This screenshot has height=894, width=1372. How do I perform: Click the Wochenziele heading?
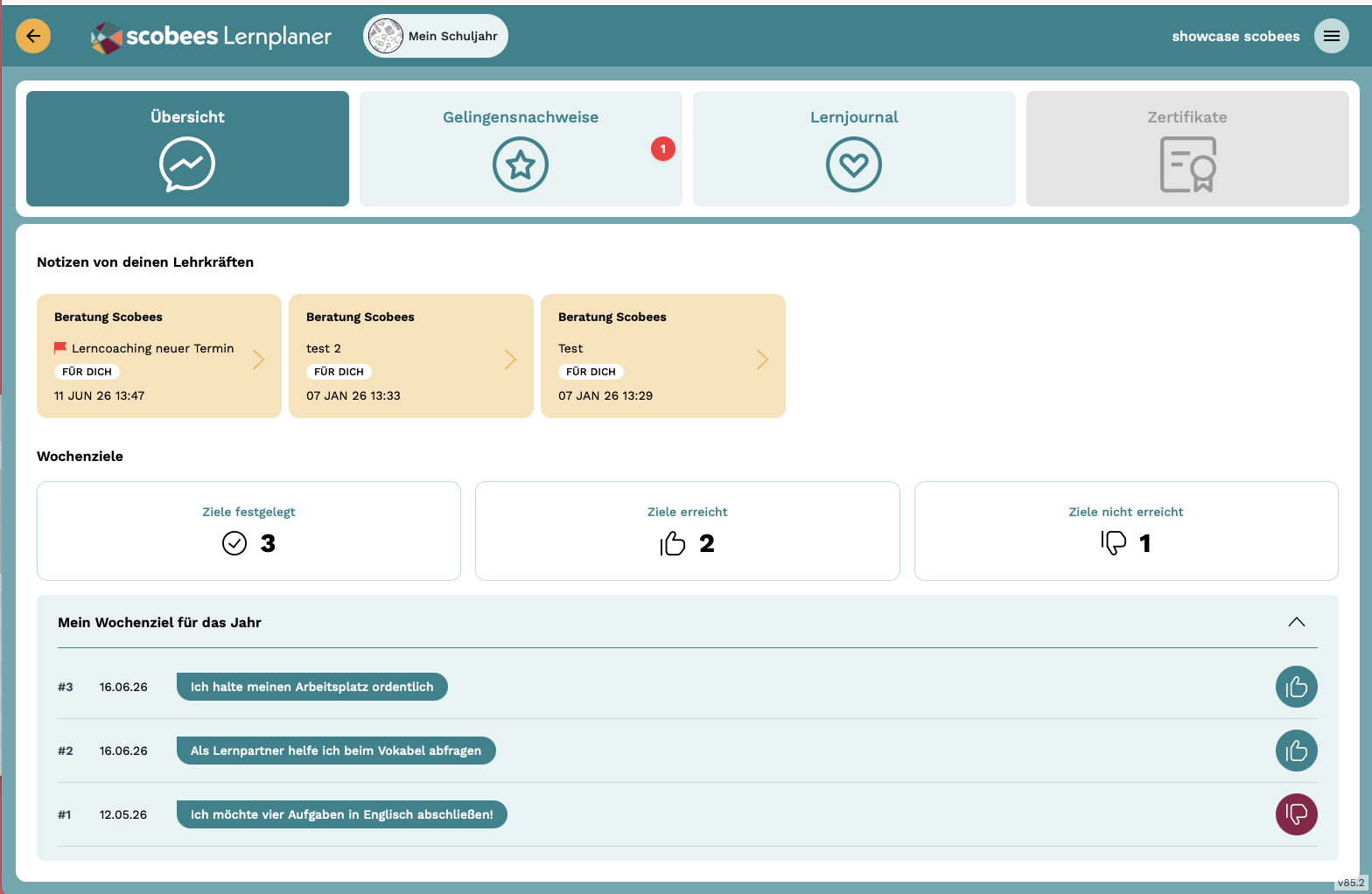[80, 457]
